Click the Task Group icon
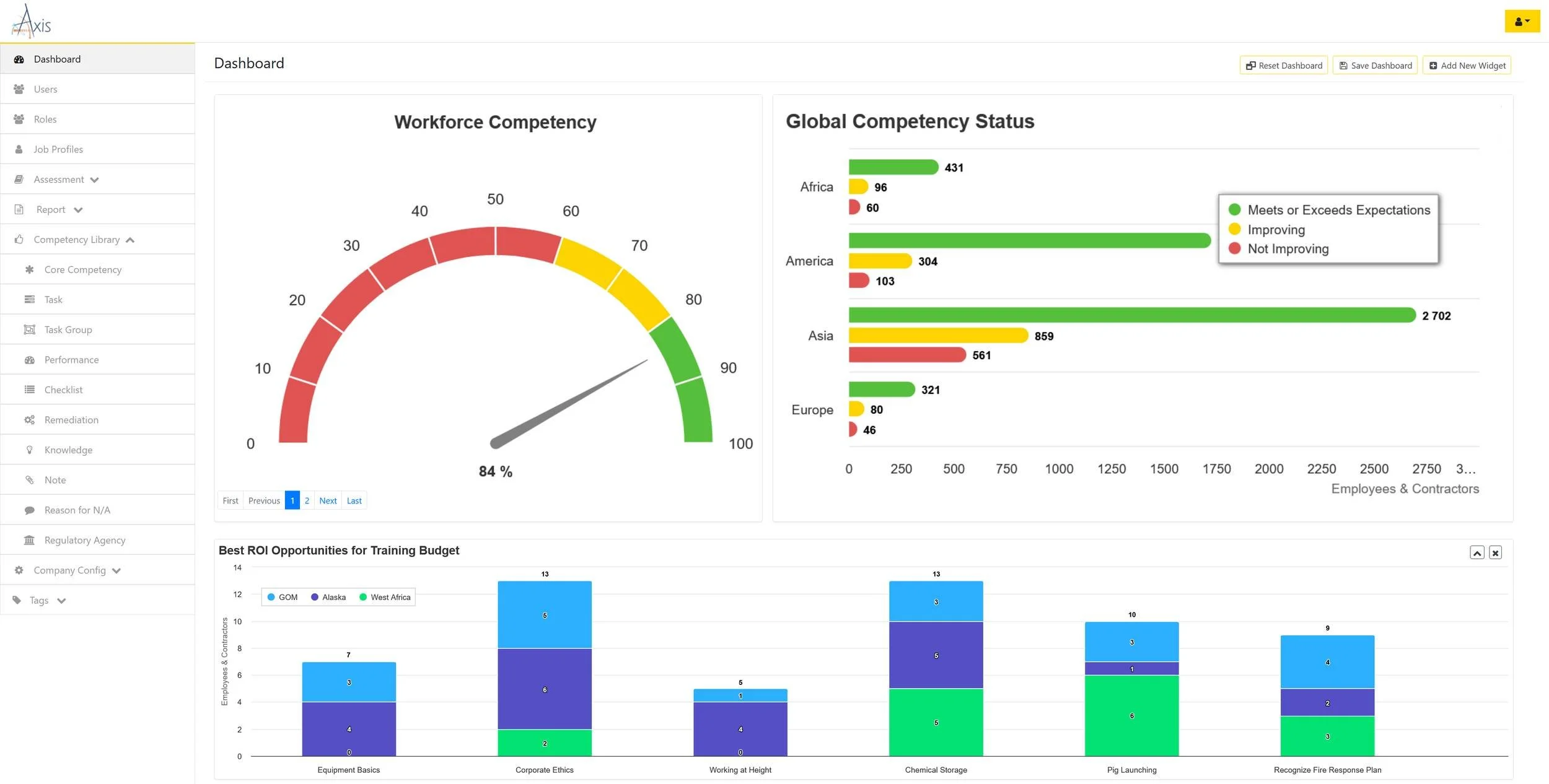The height and width of the screenshot is (784, 1549). [29, 329]
